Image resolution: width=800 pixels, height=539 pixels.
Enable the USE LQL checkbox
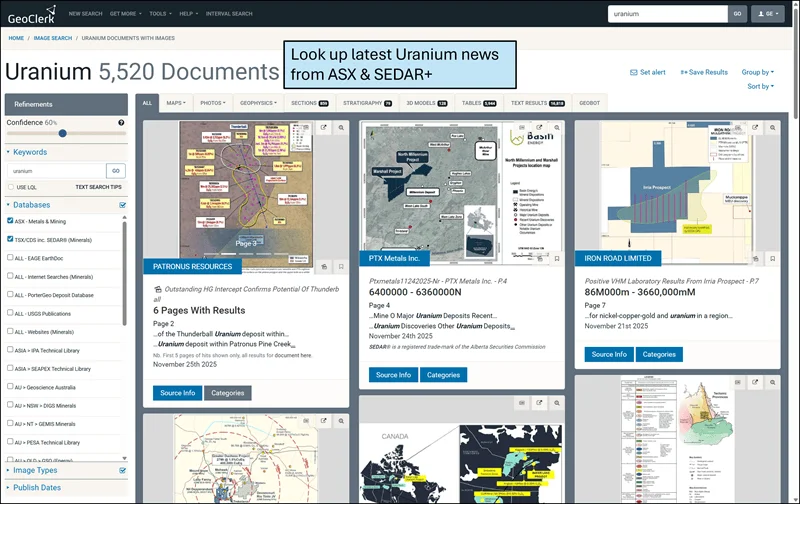tap(11, 187)
